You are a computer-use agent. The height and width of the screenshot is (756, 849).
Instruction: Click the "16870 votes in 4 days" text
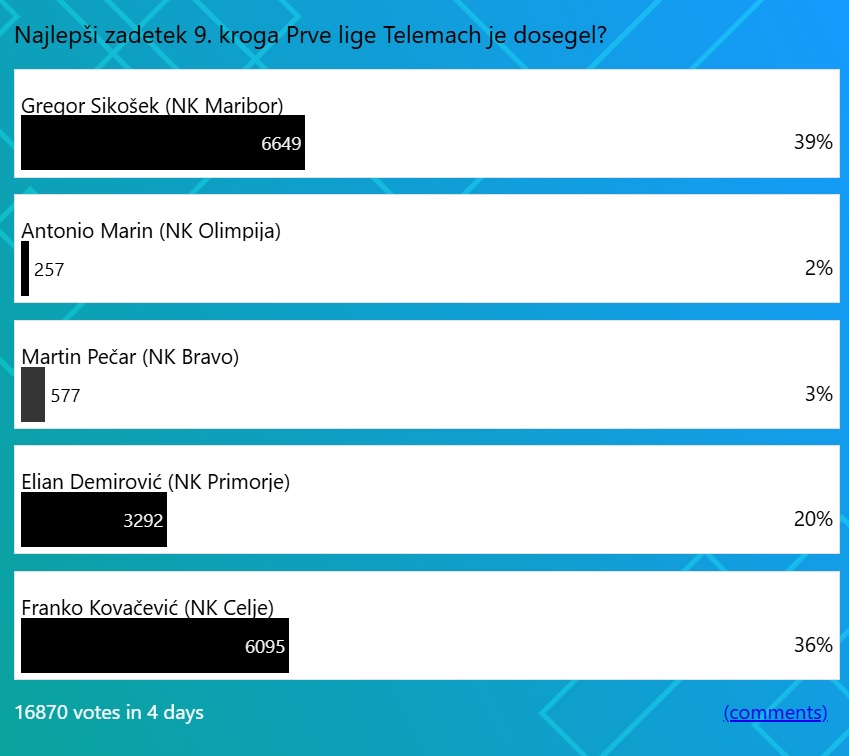click(x=109, y=713)
